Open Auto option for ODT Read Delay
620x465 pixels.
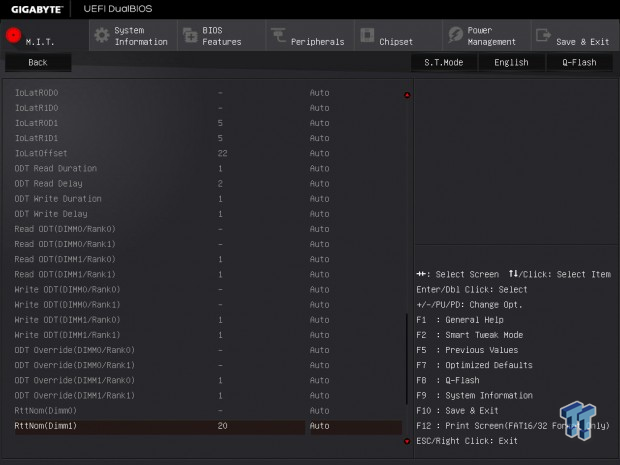[x=319, y=183]
